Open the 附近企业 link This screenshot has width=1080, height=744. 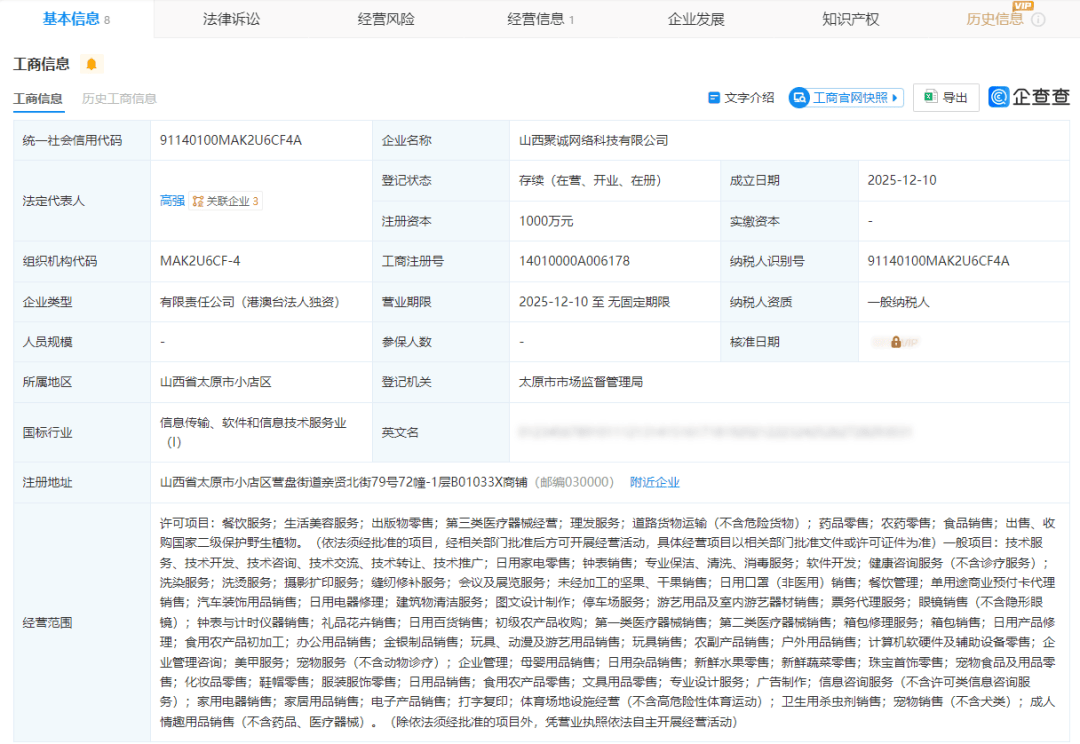[x=654, y=483]
